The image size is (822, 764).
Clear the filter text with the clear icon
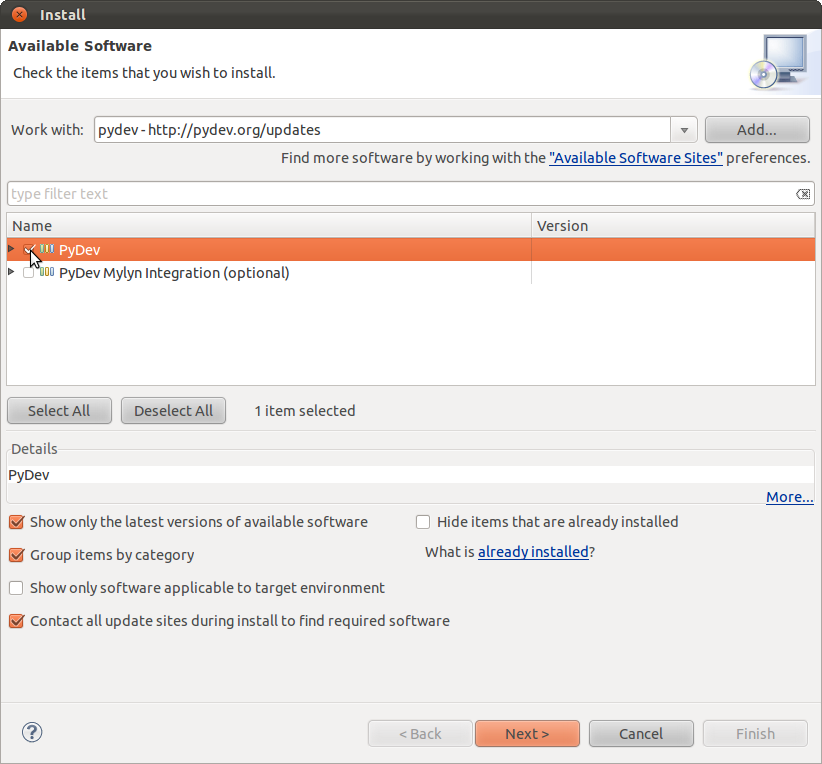[x=802, y=194]
